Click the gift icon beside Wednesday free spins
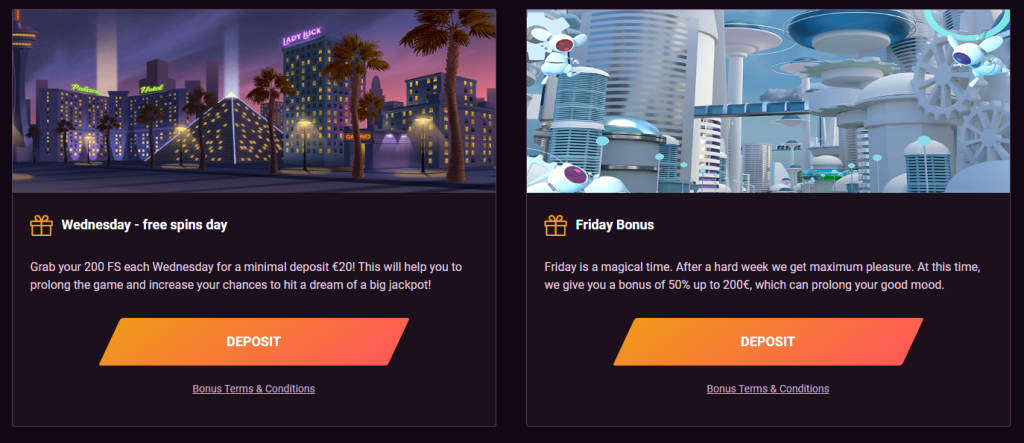This screenshot has height=443, width=1024. tap(41, 225)
